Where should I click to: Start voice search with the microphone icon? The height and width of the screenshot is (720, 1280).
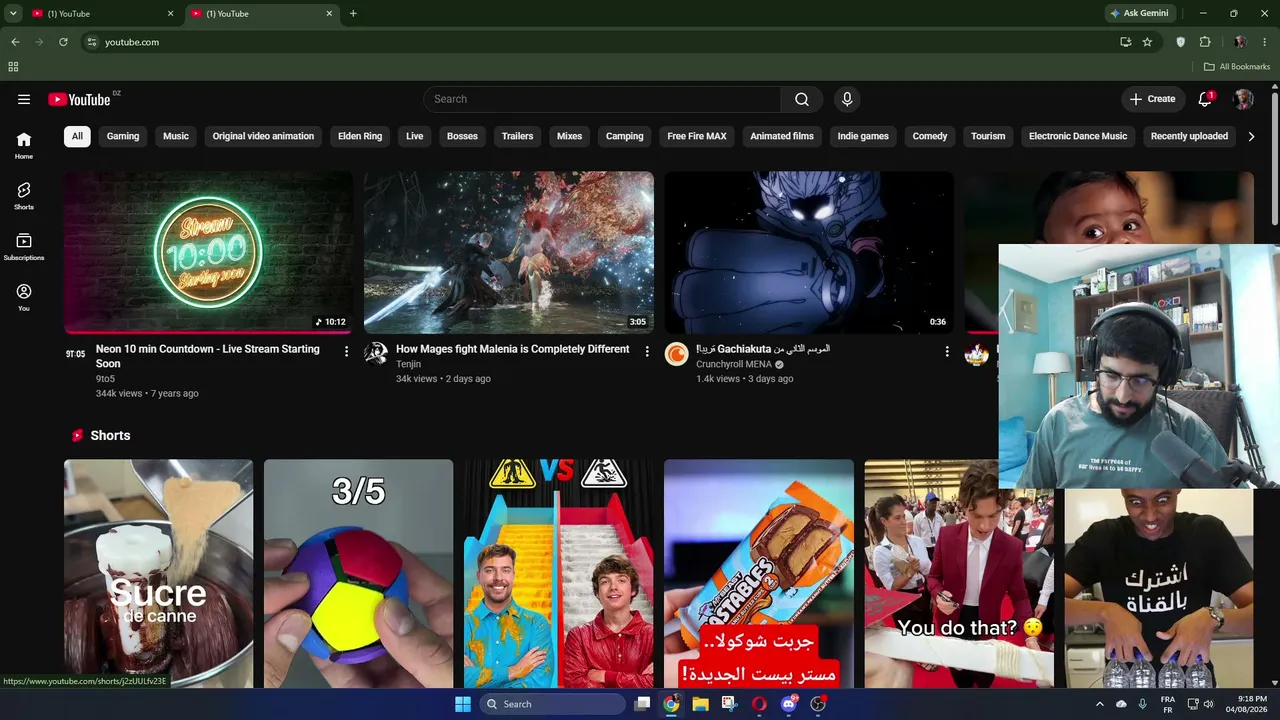tap(847, 99)
